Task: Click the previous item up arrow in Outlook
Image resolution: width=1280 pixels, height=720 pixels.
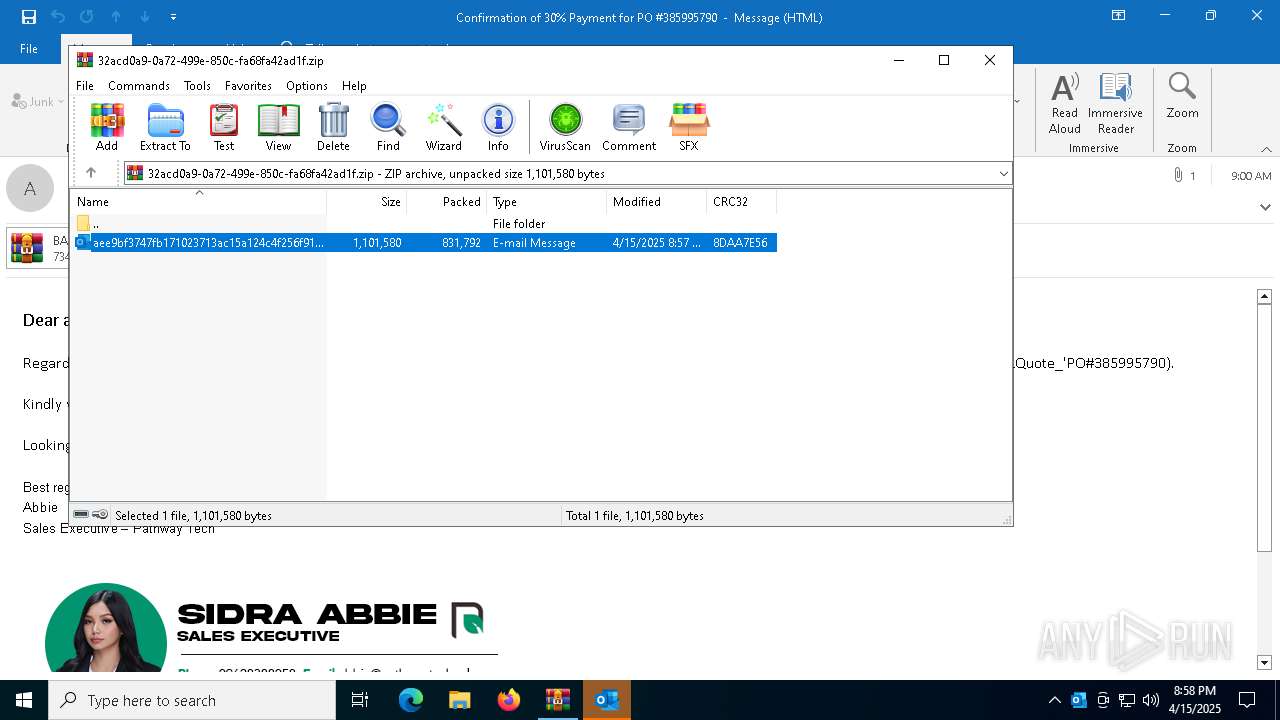Action: click(116, 17)
